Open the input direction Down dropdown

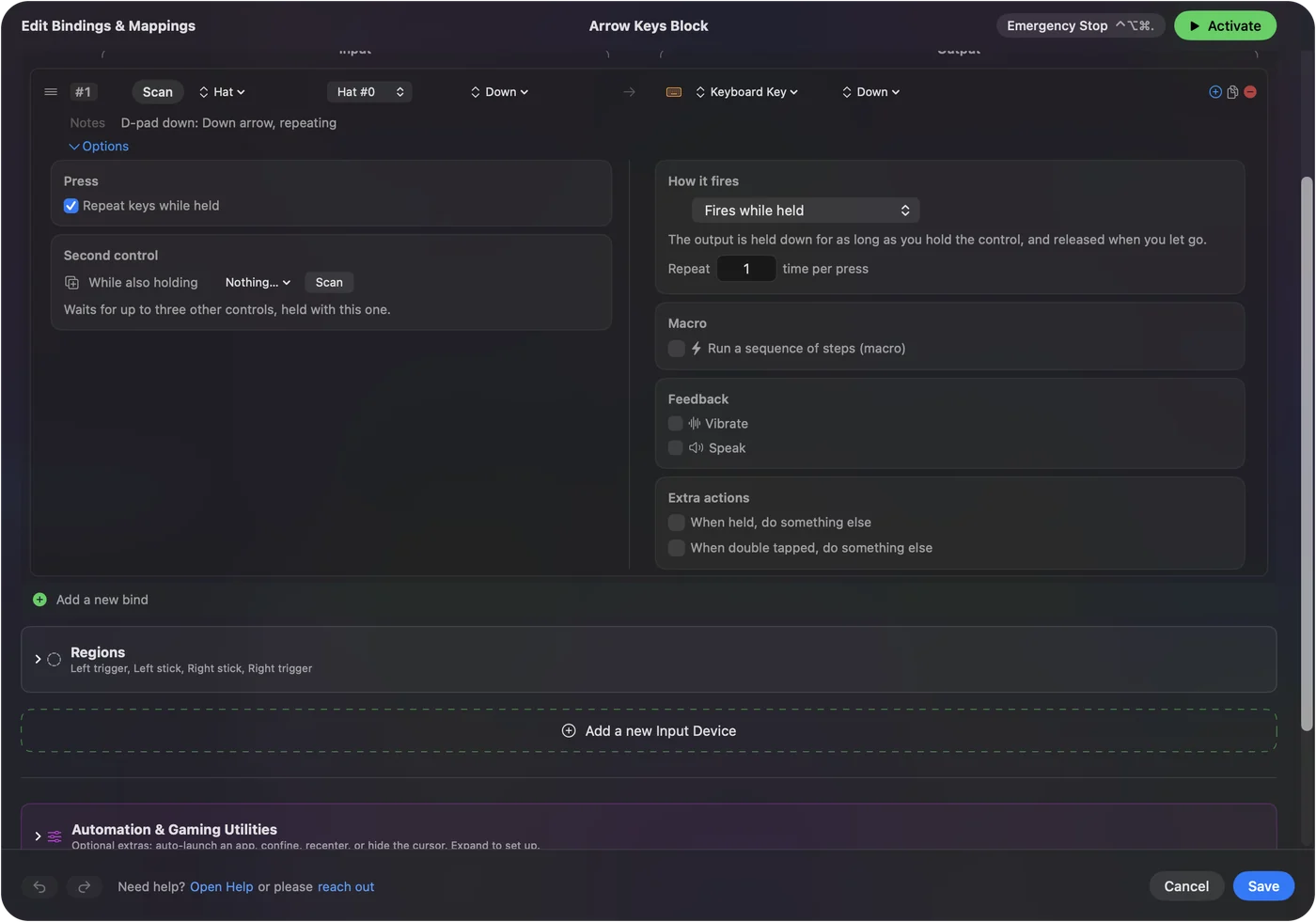pos(500,92)
